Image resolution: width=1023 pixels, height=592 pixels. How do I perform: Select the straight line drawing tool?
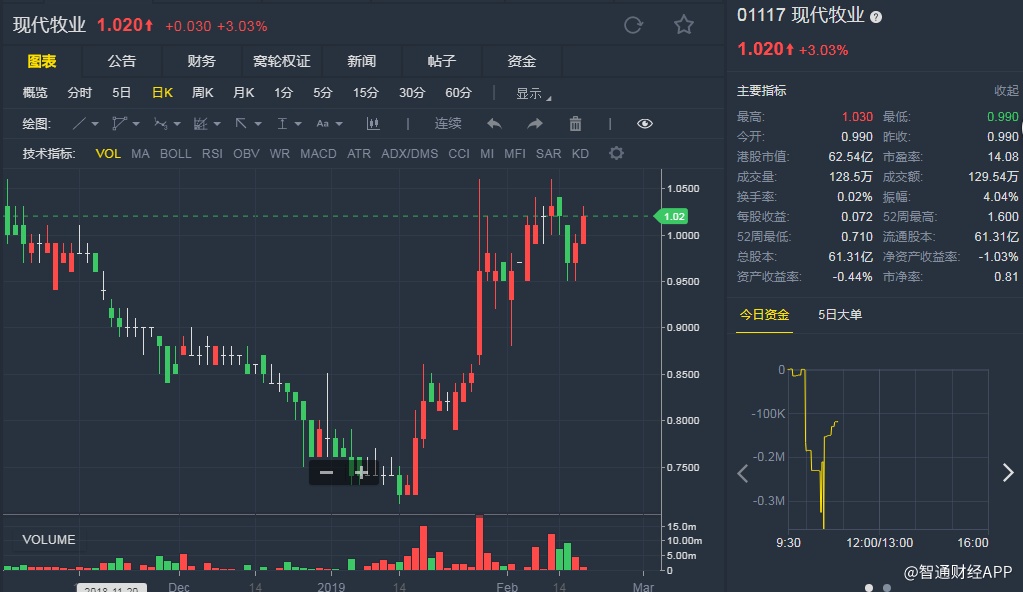(x=79, y=123)
